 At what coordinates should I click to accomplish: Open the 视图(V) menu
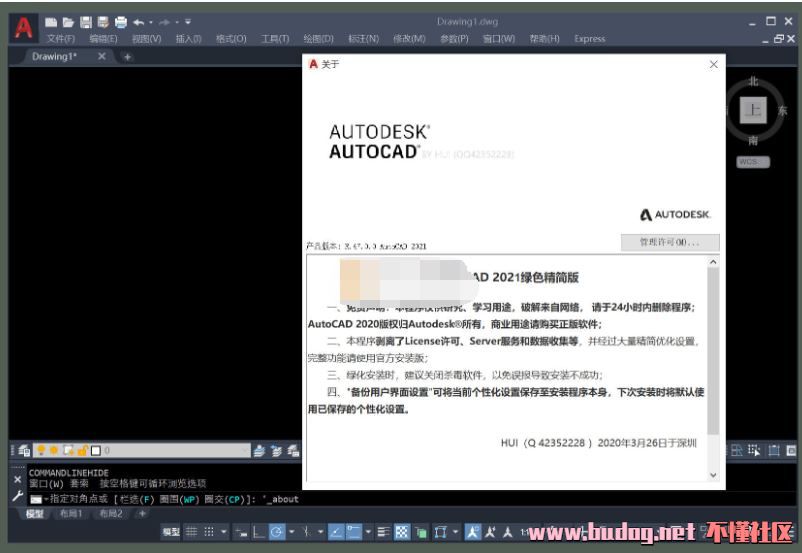click(146, 39)
